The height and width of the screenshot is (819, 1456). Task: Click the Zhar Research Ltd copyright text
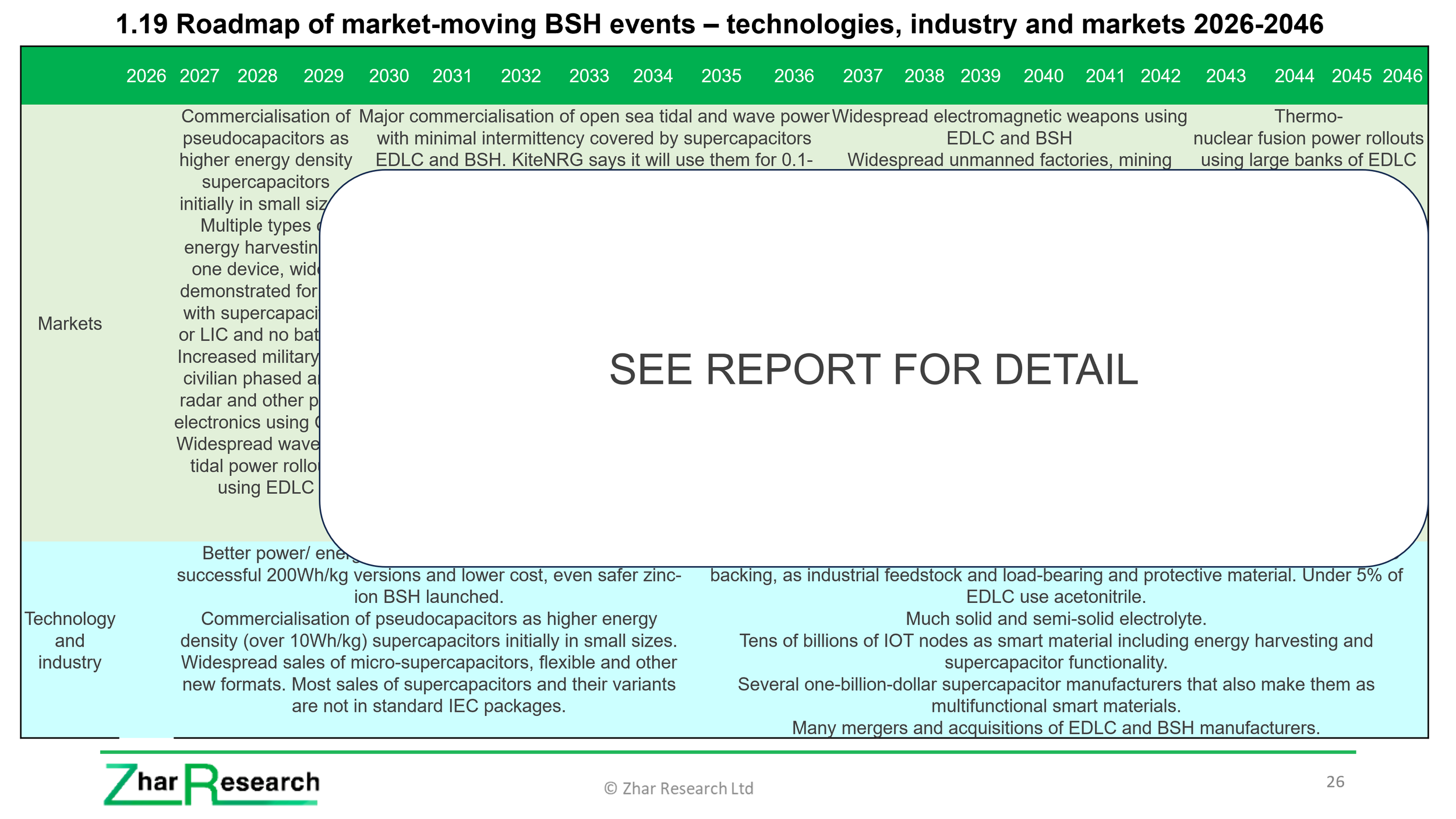point(678,789)
